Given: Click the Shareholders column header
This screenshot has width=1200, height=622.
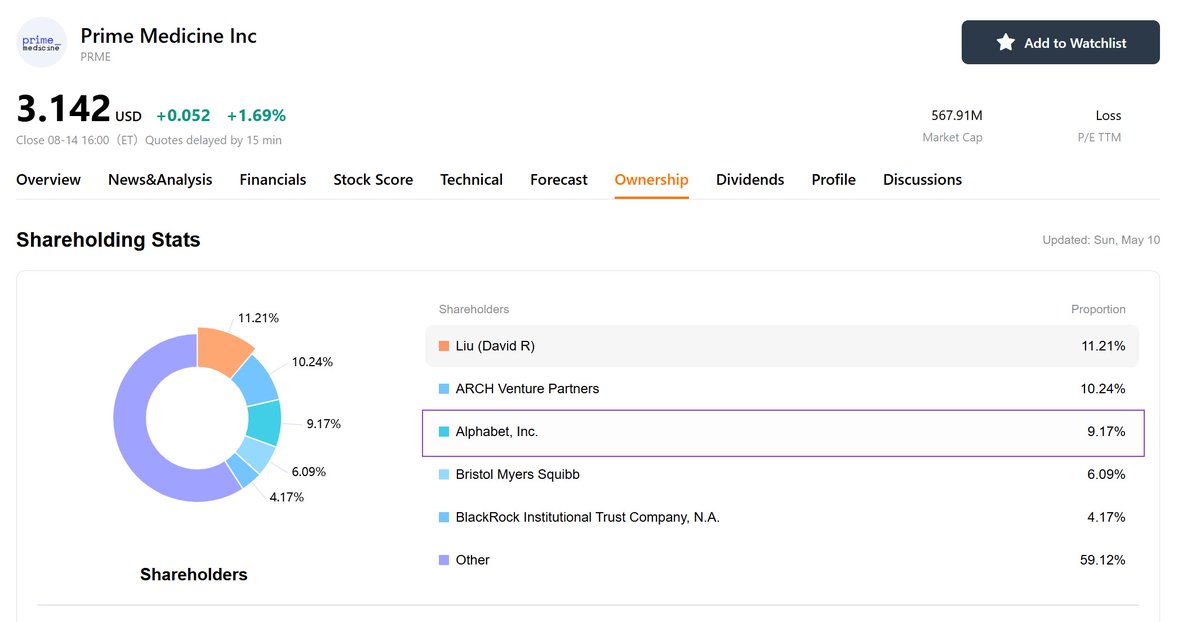Looking at the screenshot, I should pos(474,310).
